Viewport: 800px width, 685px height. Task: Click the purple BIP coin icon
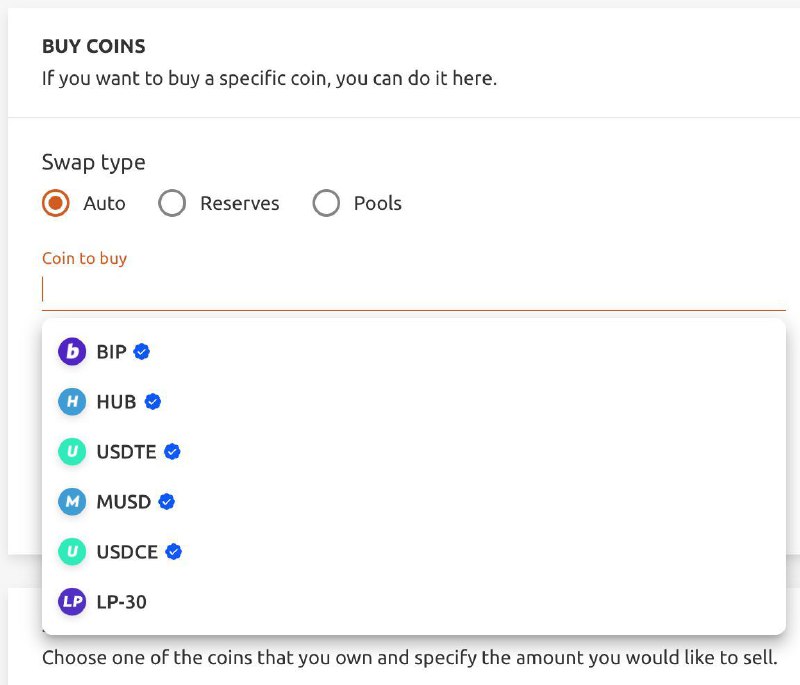[x=72, y=351]
